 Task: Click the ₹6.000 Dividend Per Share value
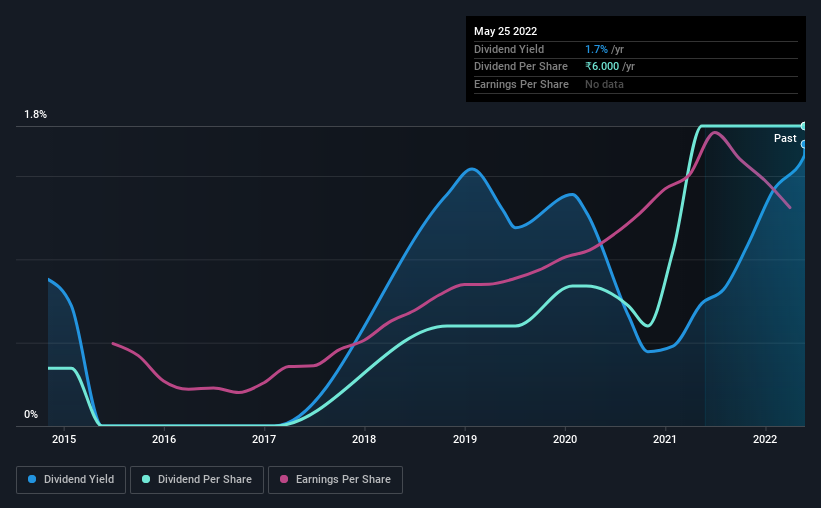point(602,67)
